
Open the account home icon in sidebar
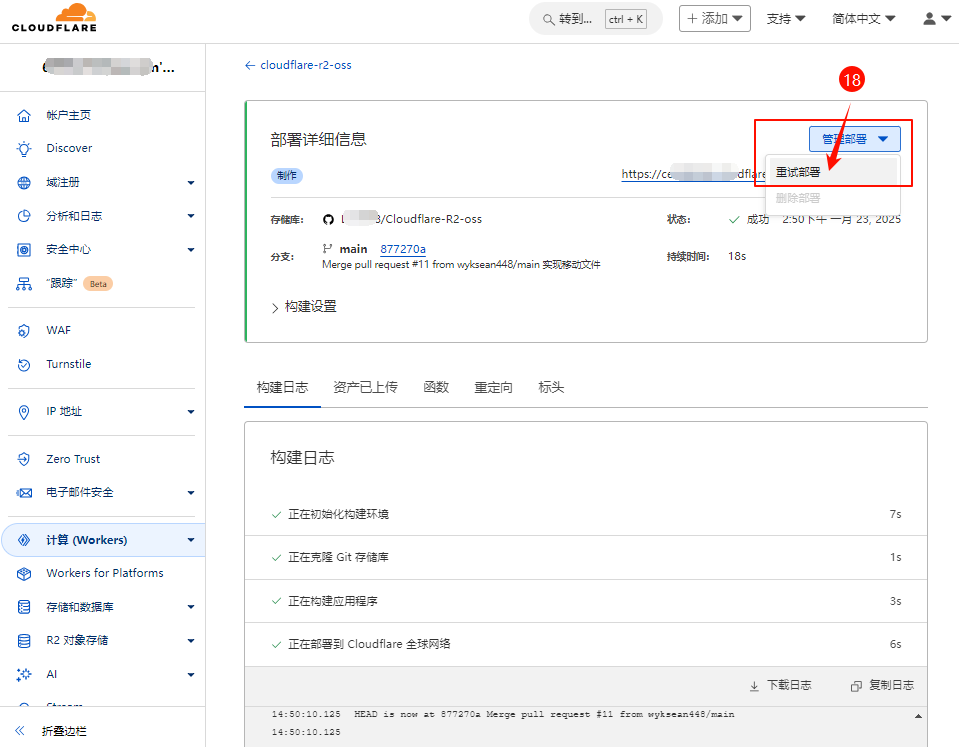pos(25,116)
